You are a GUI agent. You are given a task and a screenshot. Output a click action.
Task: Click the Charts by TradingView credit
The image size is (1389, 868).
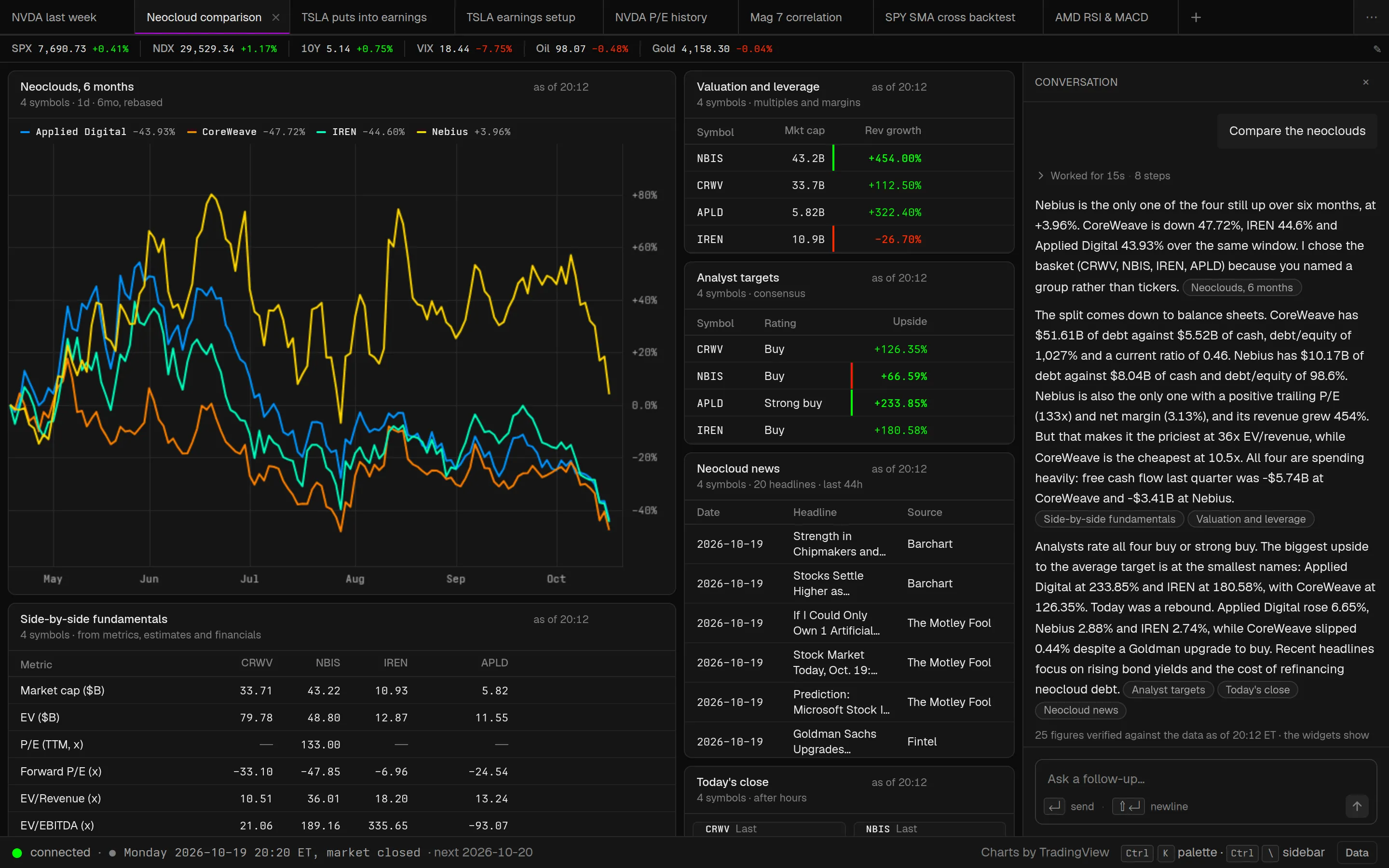click(1045, 853)
